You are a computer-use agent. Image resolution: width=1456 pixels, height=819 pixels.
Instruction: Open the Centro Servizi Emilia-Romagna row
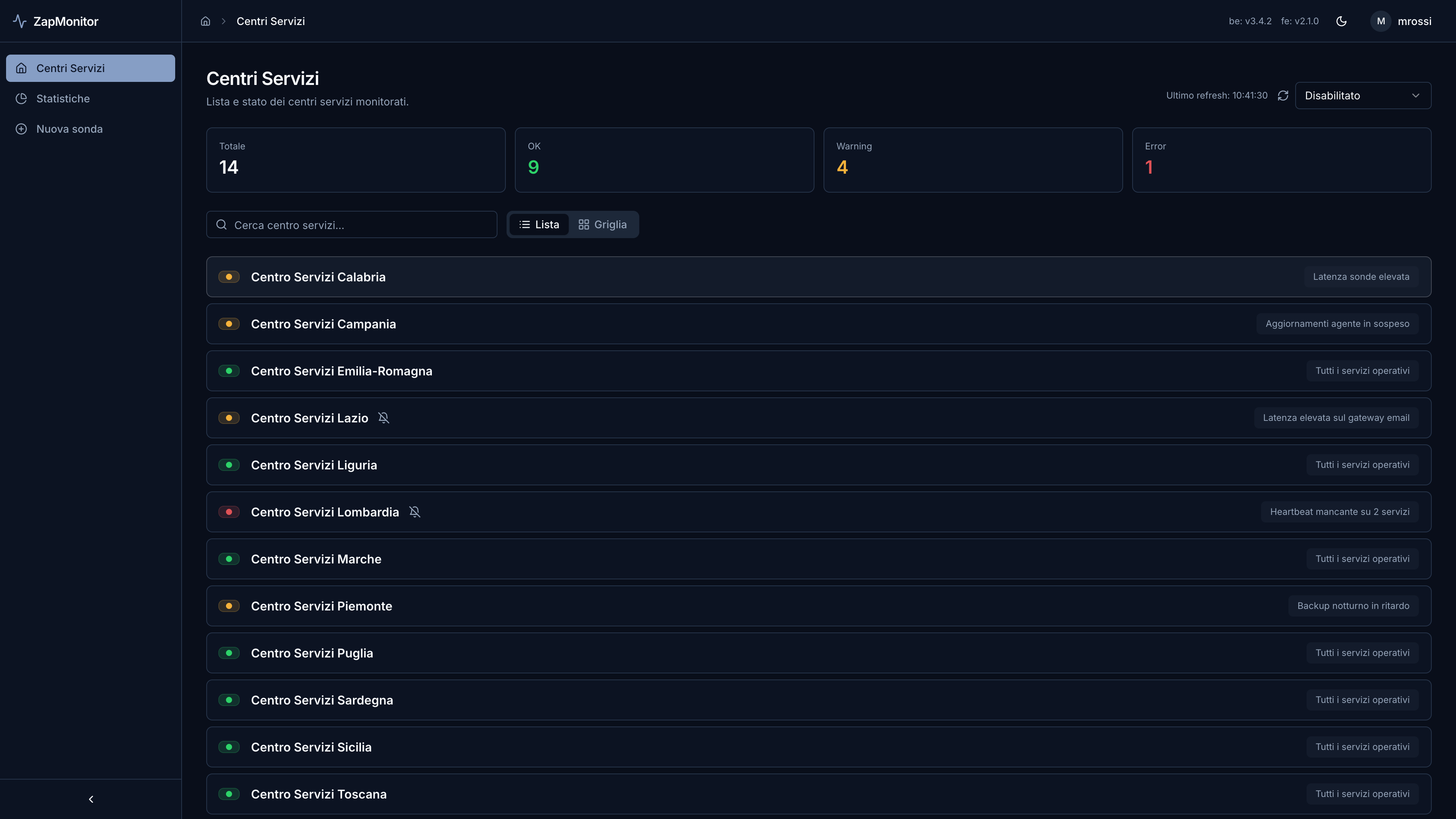coord(819,371)
